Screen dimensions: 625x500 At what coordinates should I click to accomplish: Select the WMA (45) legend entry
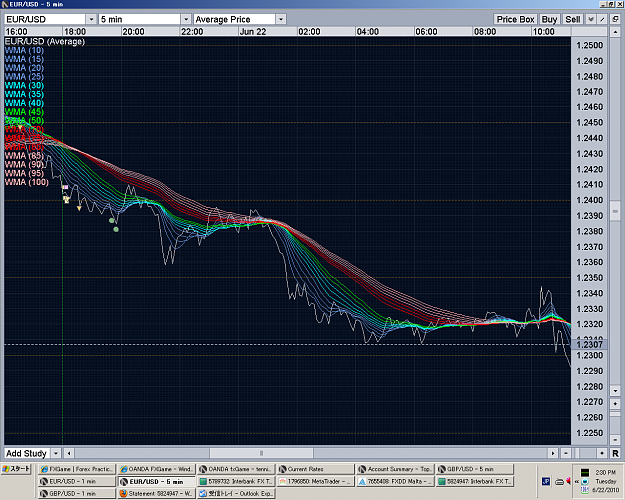tap(24, 112)
